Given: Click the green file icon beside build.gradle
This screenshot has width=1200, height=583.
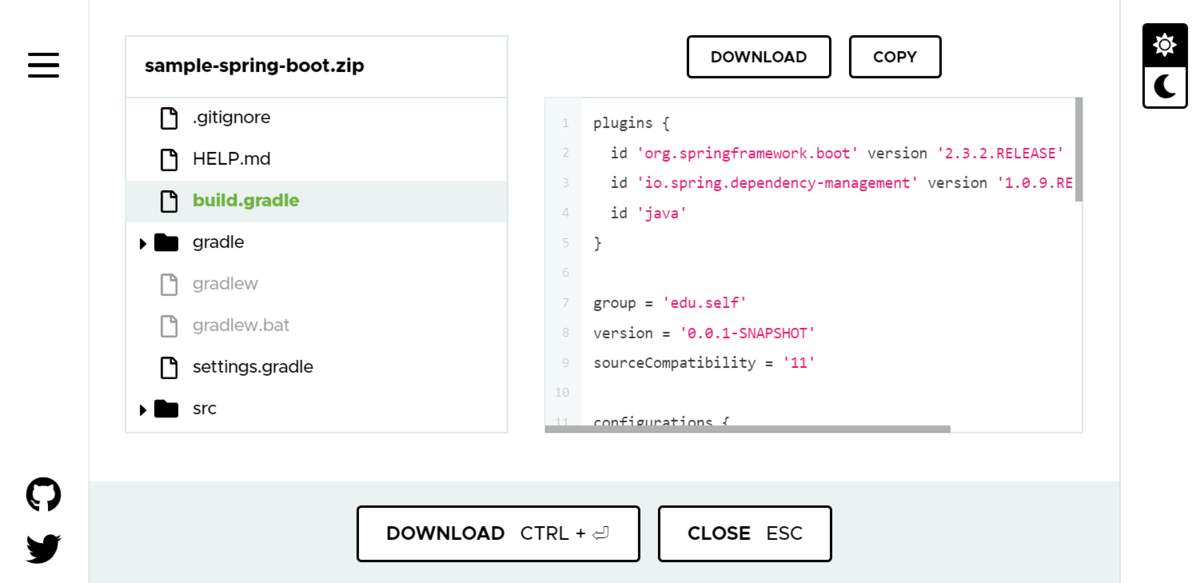Looking at the screenshot, I should click(169, 200).
